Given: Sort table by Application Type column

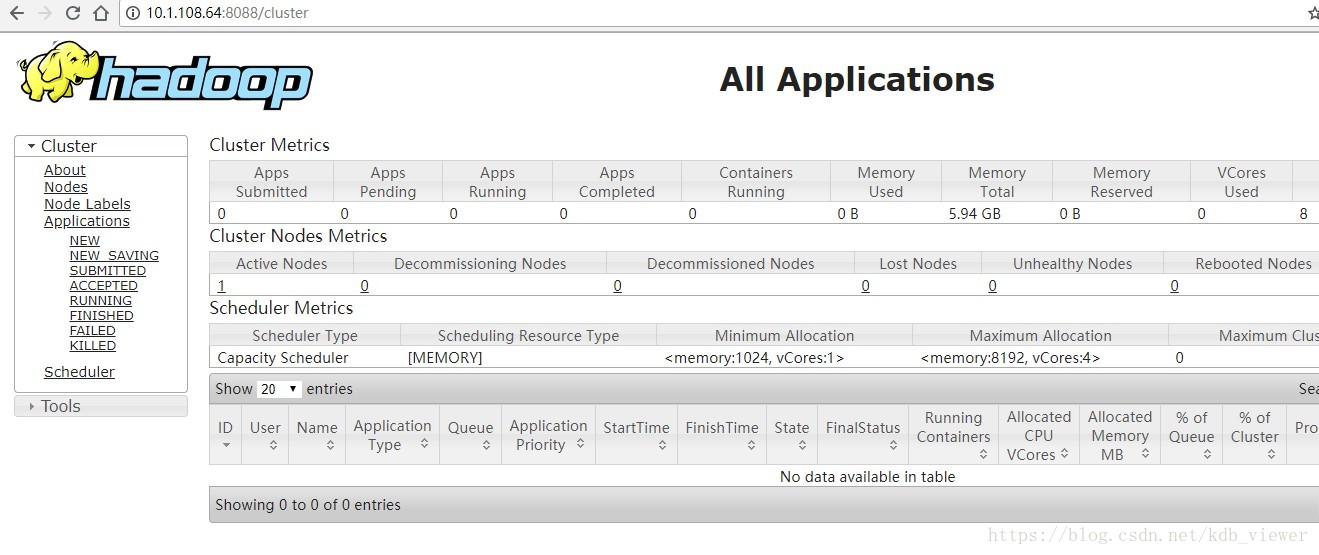Looking at the screenshot, I should tap(392, 435).
